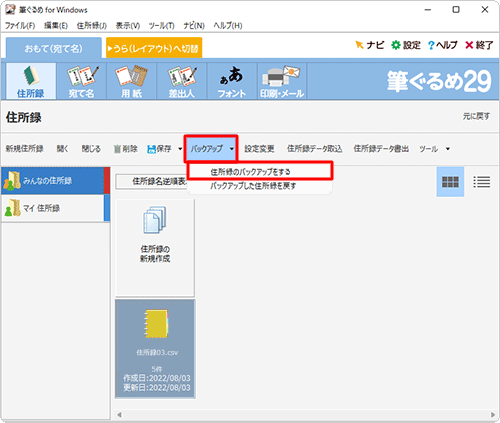Screen dimensions: 500x423
Task: Open 住所録(J) menu
Action: (x=92, y=26)
